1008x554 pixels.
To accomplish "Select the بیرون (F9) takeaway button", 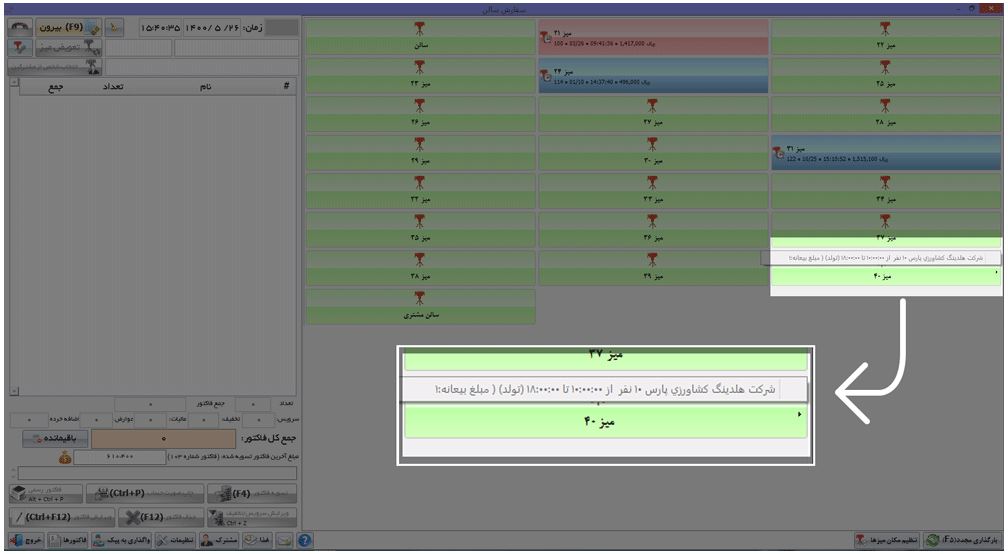I will 68,28.
